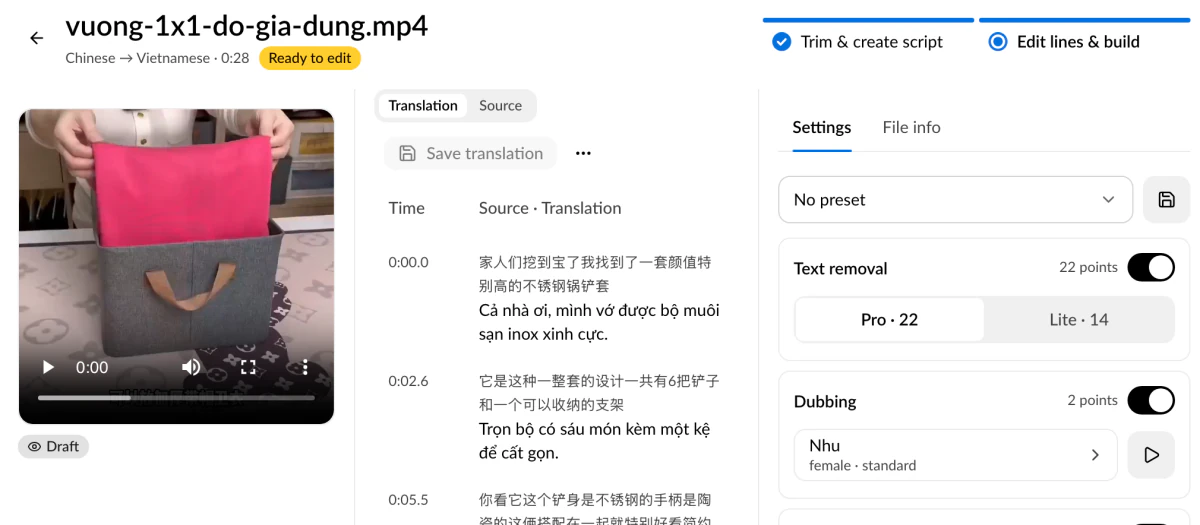Toggle the Dubbing switch
Image resolution: width=1200 pixels, height=525 pixels.
[1151, 400]
